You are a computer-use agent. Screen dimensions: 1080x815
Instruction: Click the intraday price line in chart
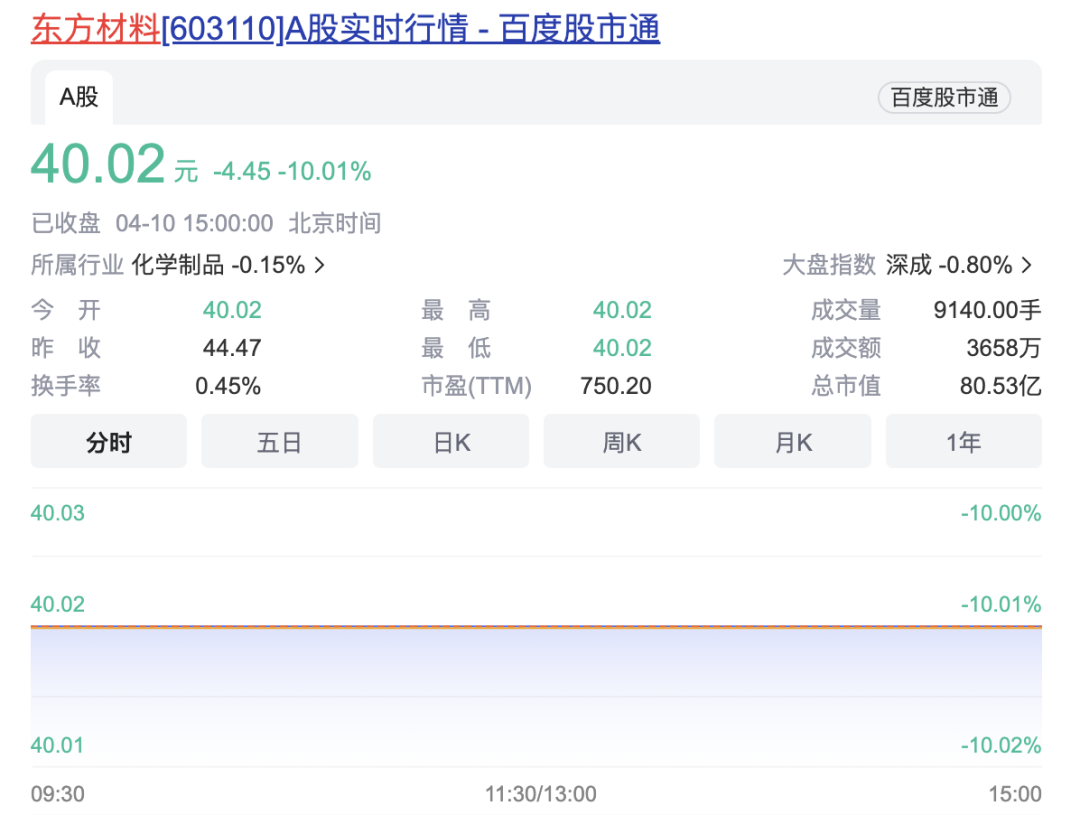pos(536,627)
